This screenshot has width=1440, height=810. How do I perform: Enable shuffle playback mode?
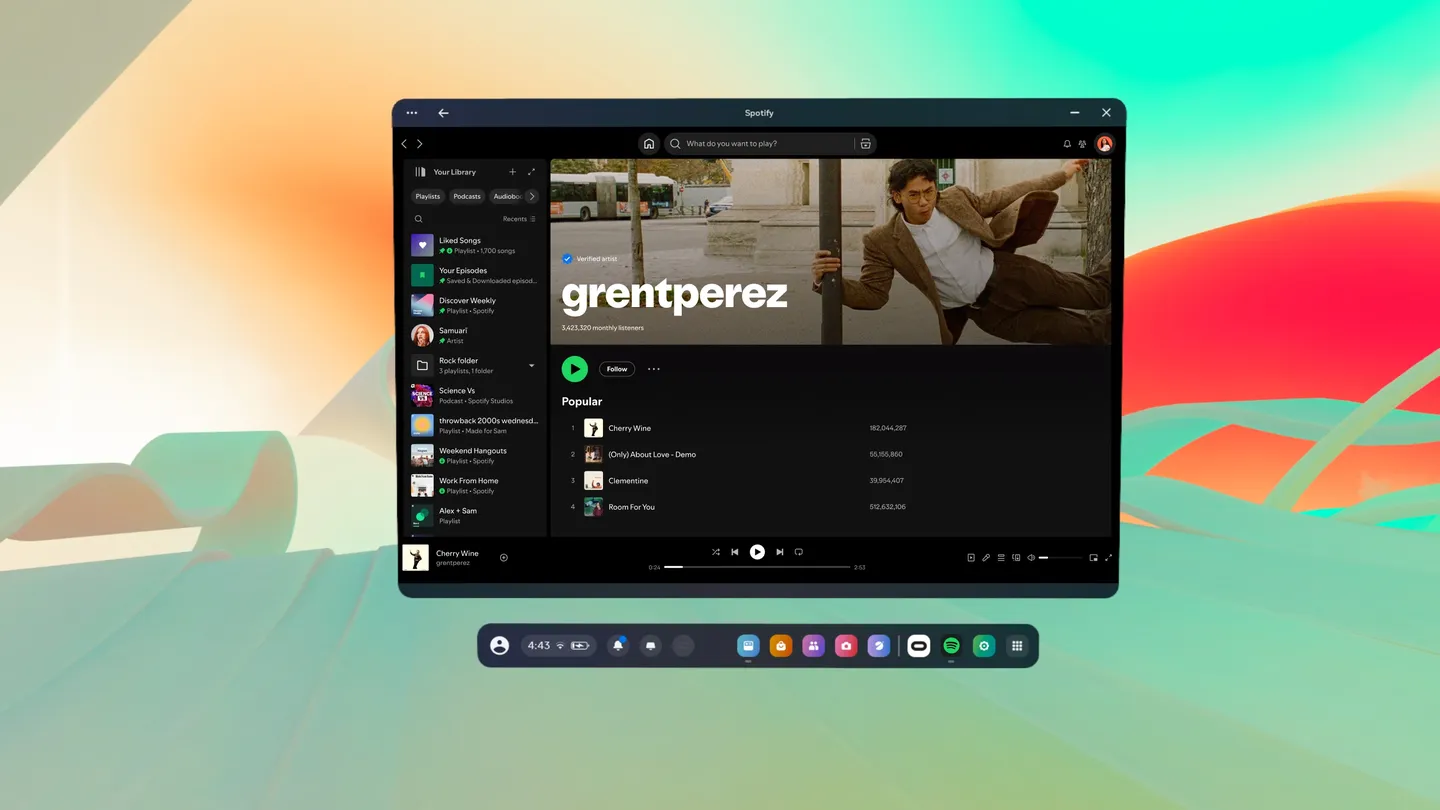coord(716,552)
